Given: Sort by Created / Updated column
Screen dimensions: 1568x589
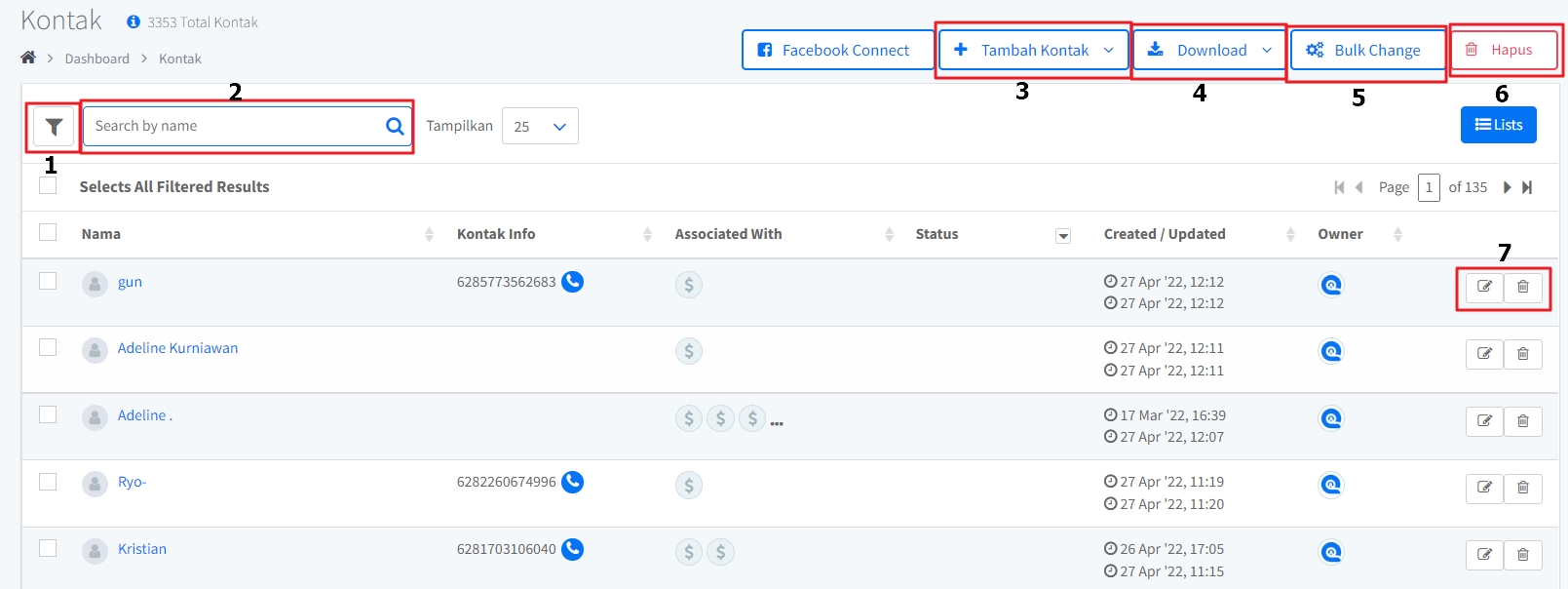Looking at the screenshot, I should click(1290, 234).
